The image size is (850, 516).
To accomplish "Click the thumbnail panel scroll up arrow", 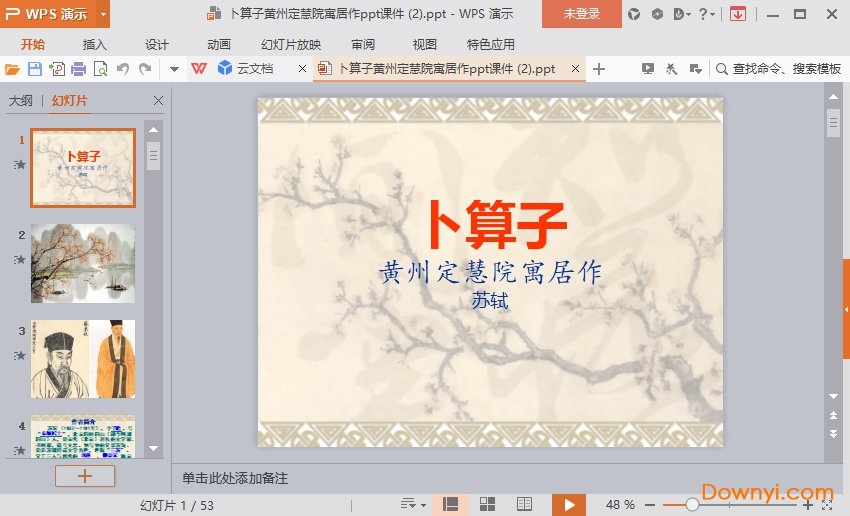I will (153, 130).
